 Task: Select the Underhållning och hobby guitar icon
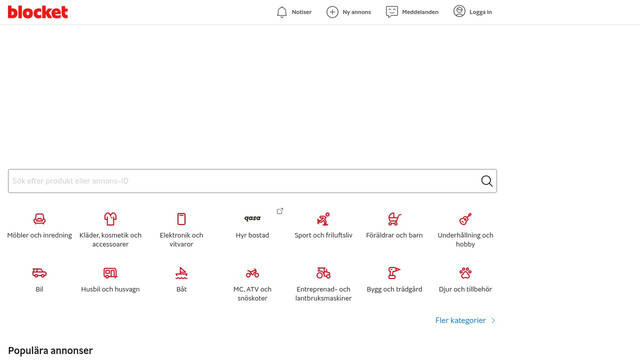[465, 219]
